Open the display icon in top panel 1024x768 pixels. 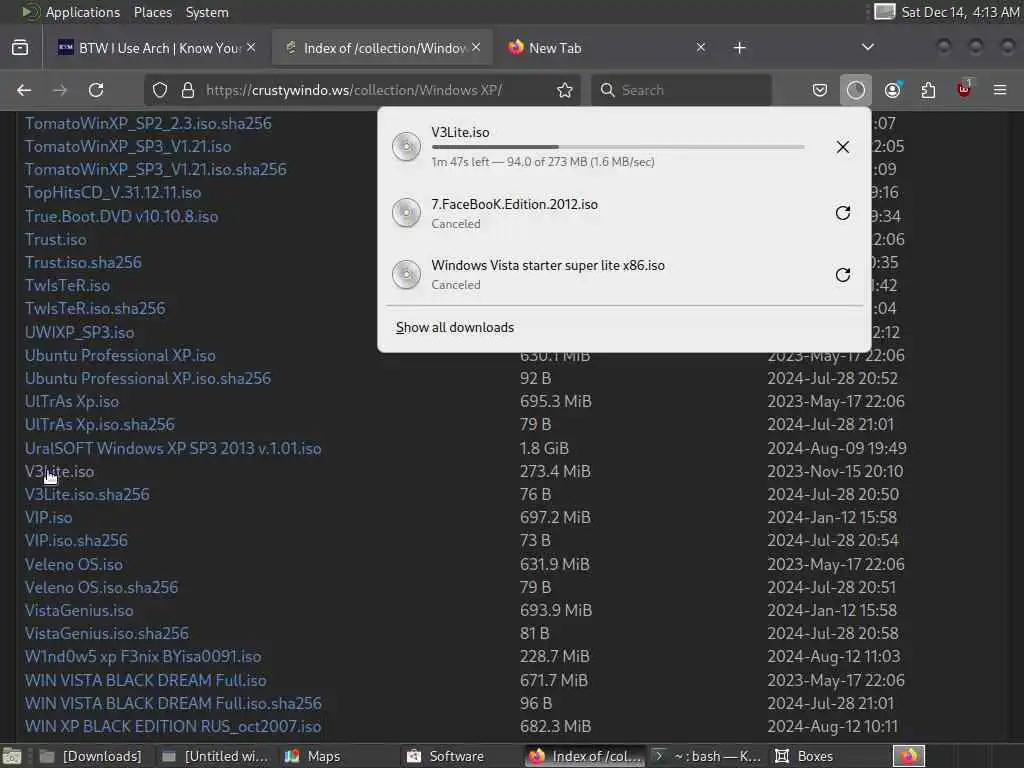click(884, 12)
